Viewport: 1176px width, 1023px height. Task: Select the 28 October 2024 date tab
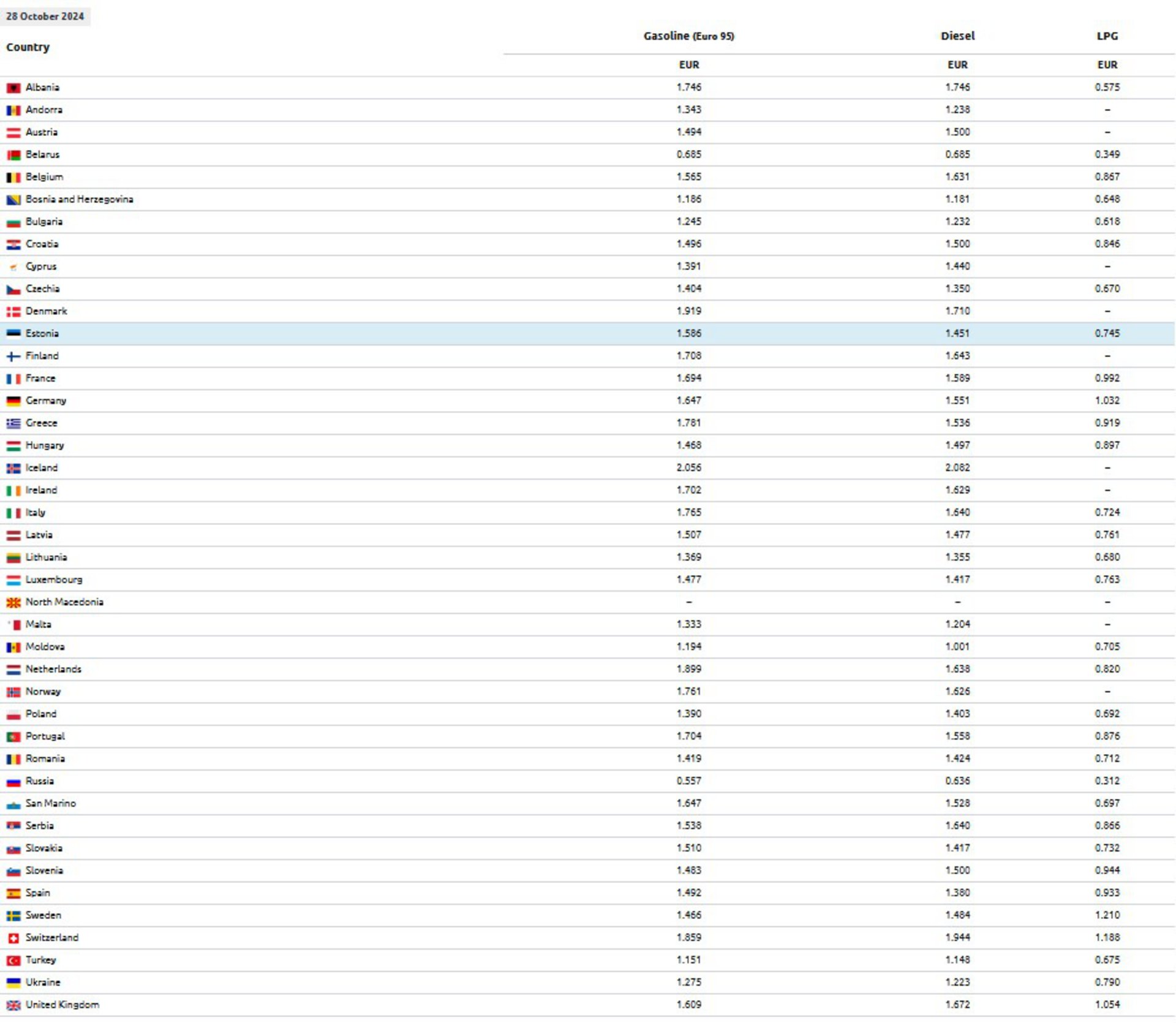click(x=45, y=17)
